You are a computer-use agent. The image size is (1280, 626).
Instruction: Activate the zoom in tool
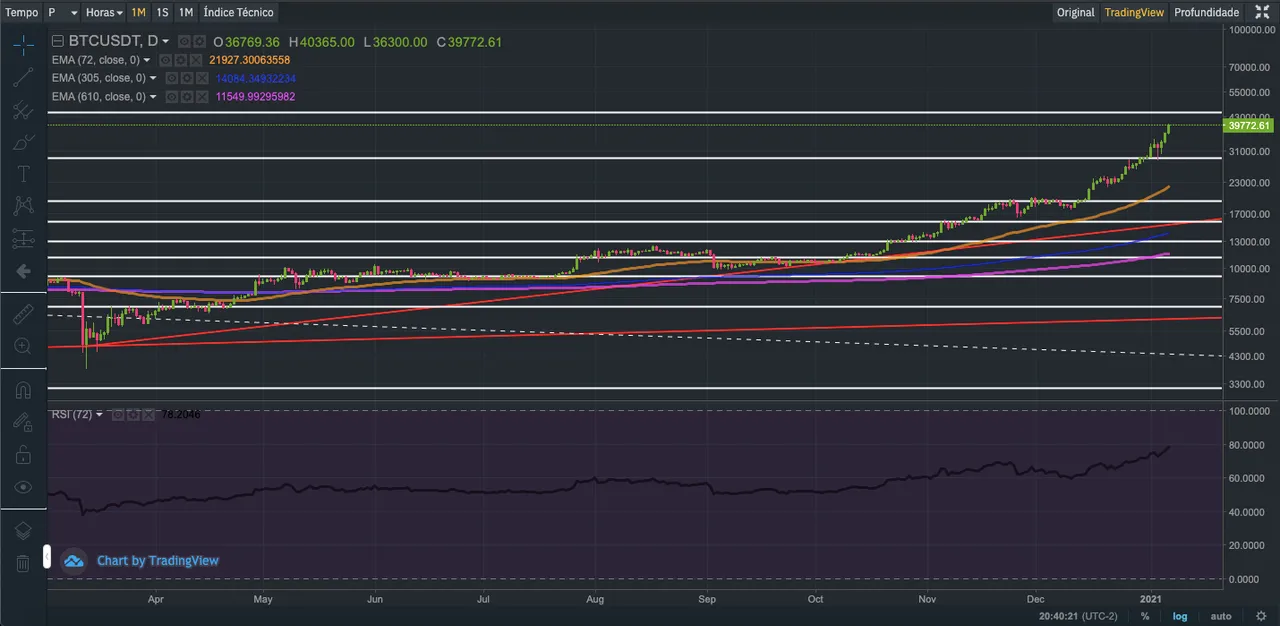point(23,346)
